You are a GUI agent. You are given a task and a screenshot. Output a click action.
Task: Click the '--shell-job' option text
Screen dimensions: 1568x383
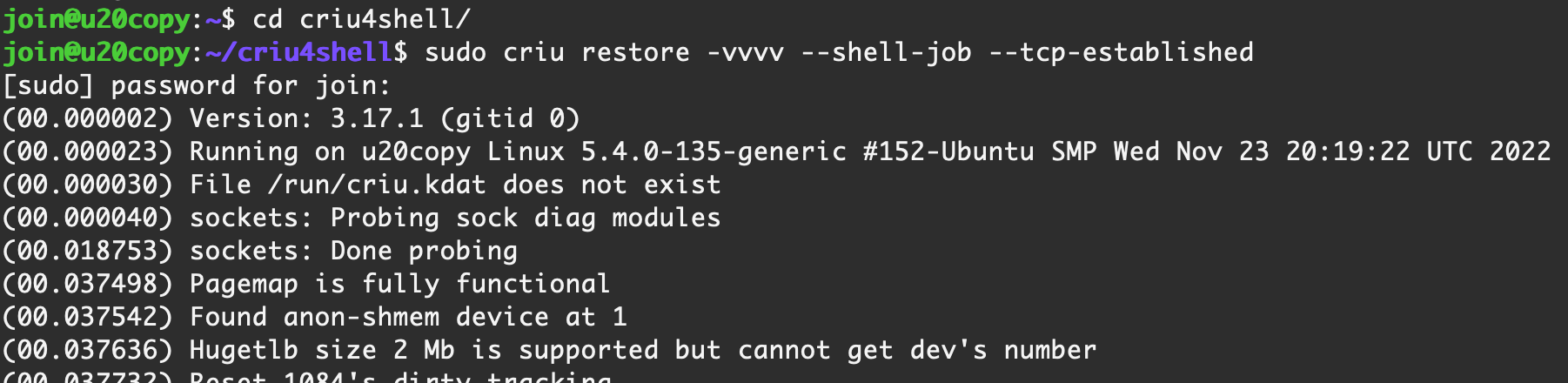[x=886, y=52]
